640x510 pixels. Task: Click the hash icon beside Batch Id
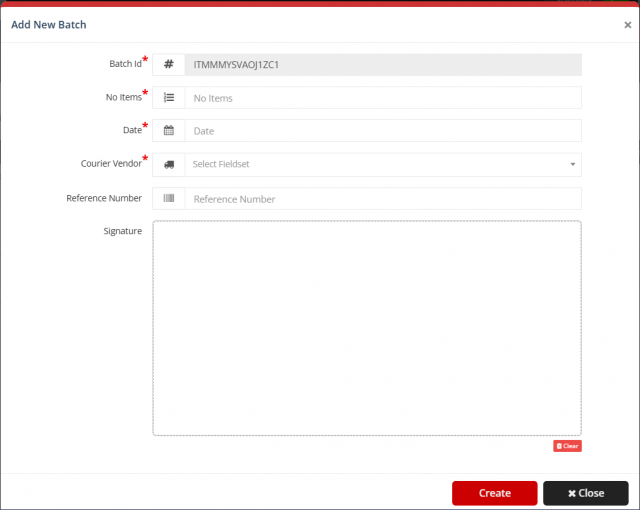[x=168, y=64]
